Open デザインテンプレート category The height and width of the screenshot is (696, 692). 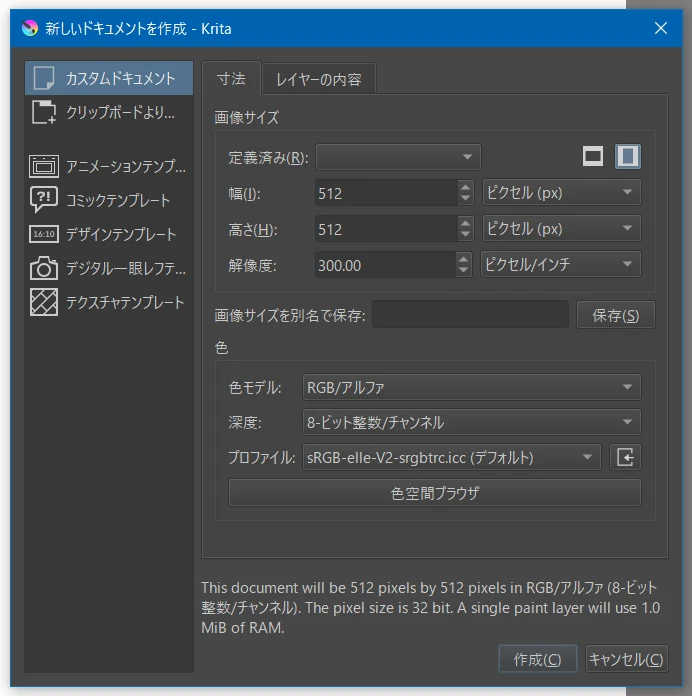[x=109, y=234]
